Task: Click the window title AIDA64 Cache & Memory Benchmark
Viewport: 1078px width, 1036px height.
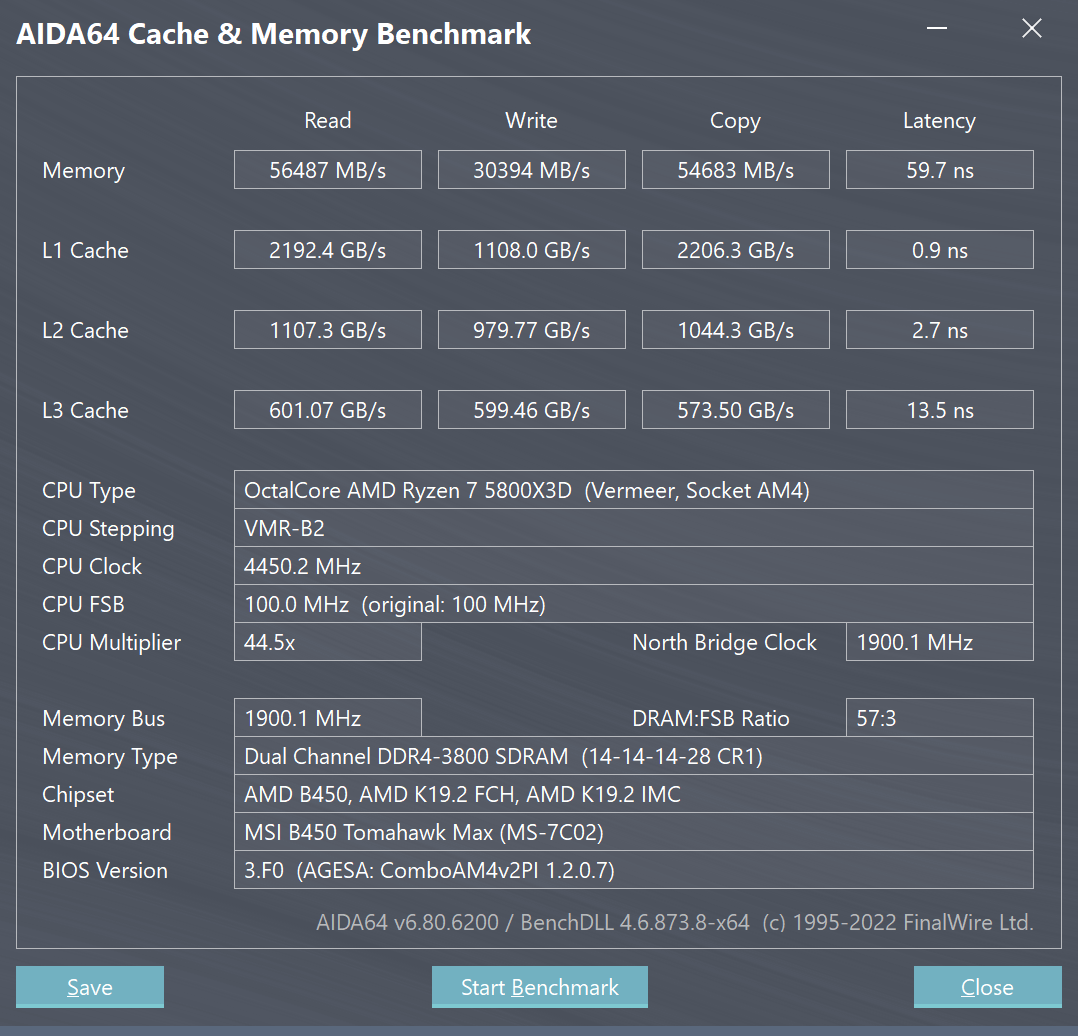Action: tap(274, 34)
